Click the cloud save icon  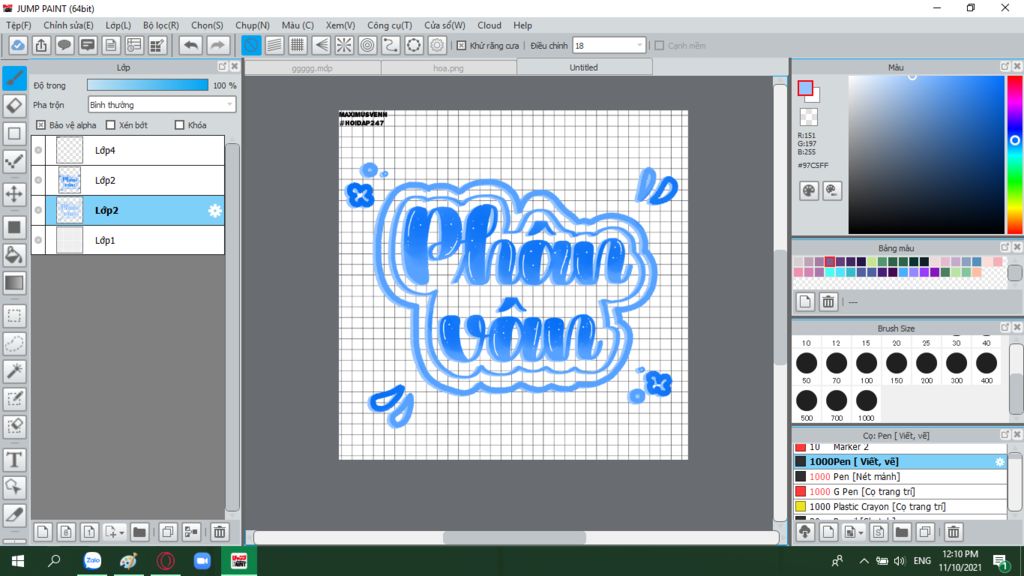(18, 45)
